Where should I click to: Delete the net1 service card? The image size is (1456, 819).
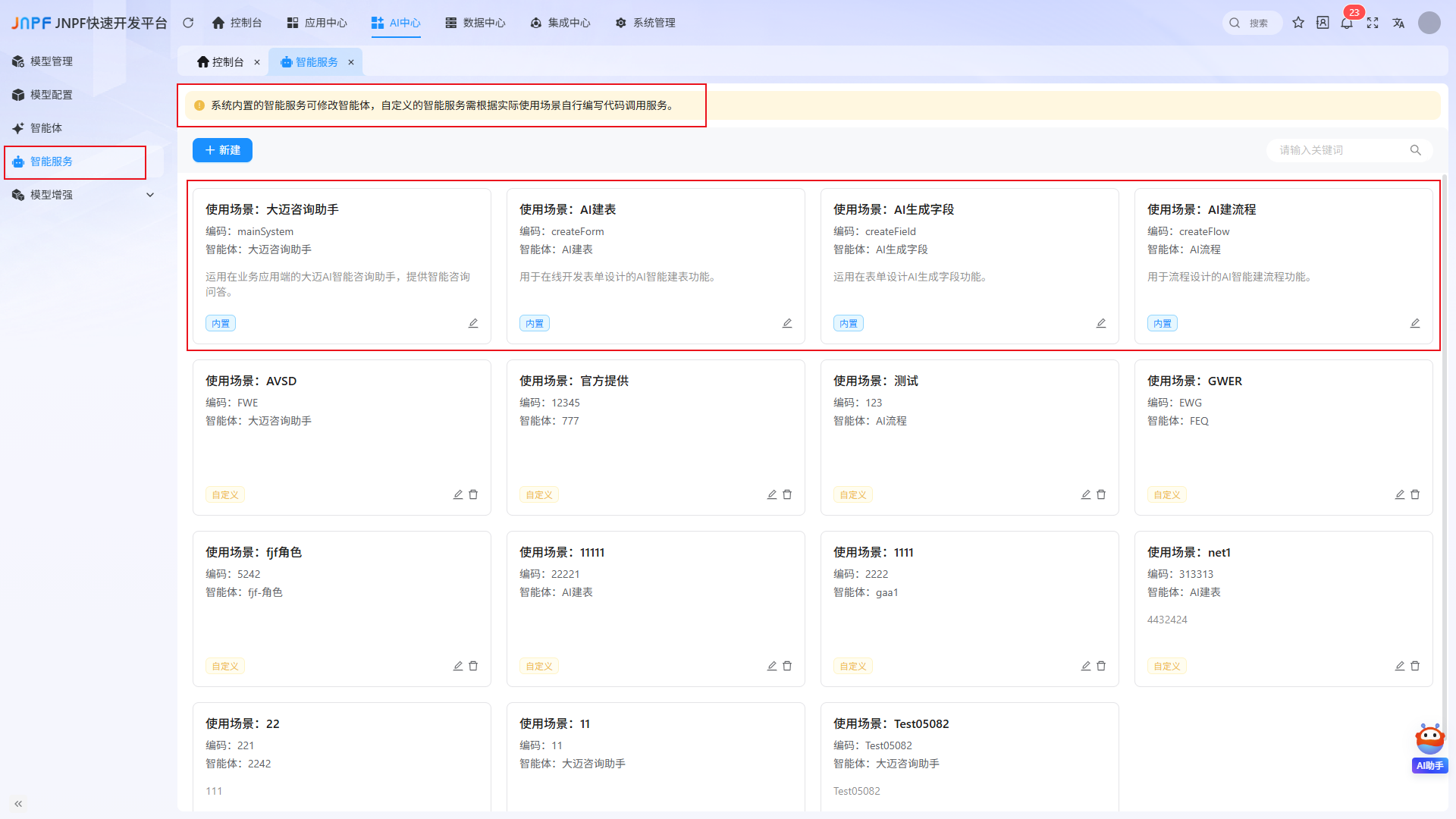pyautogui.click(x=1415, y=666)
